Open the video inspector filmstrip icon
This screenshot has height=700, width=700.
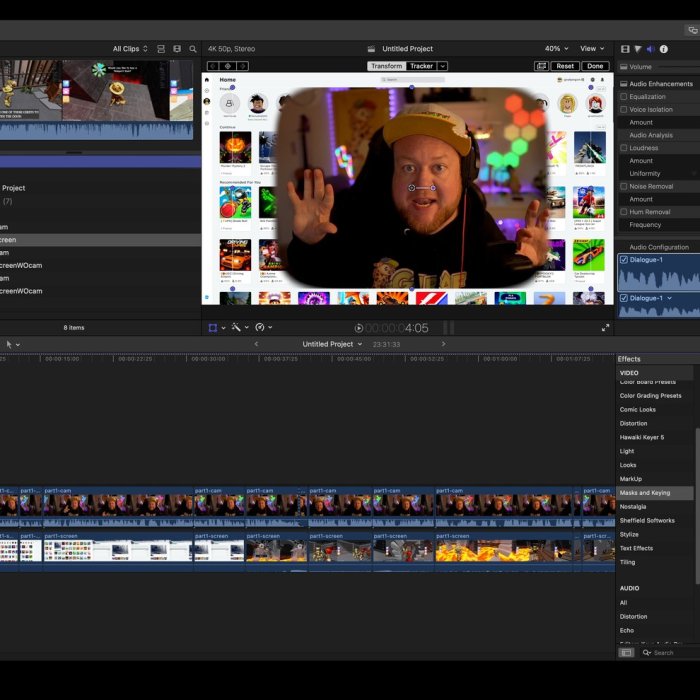tap(626, 49)
